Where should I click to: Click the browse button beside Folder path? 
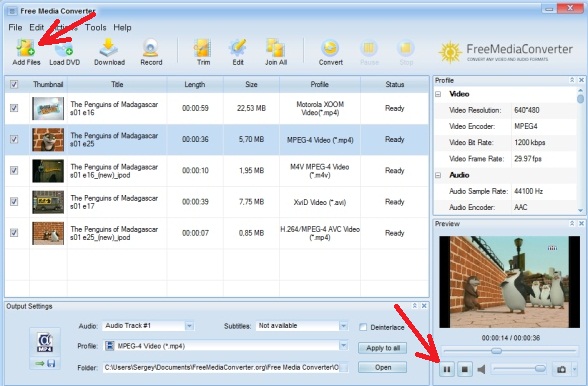click(x=344, y=368)
